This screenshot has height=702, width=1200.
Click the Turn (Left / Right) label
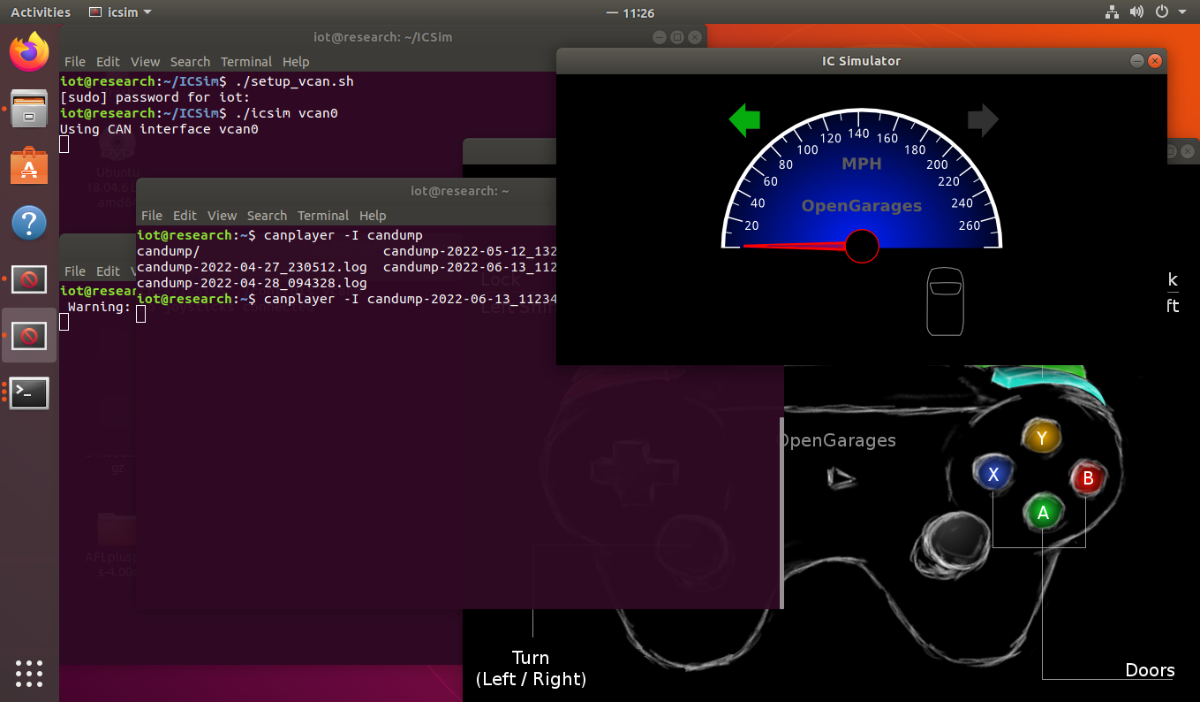531,669
